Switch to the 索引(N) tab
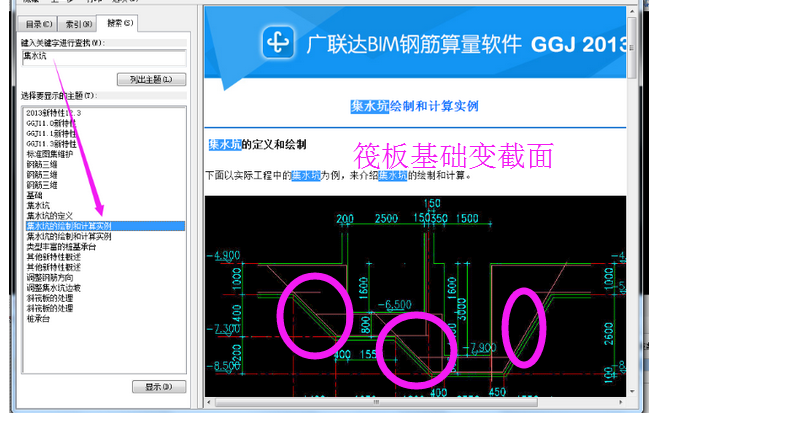 point(77,24)
